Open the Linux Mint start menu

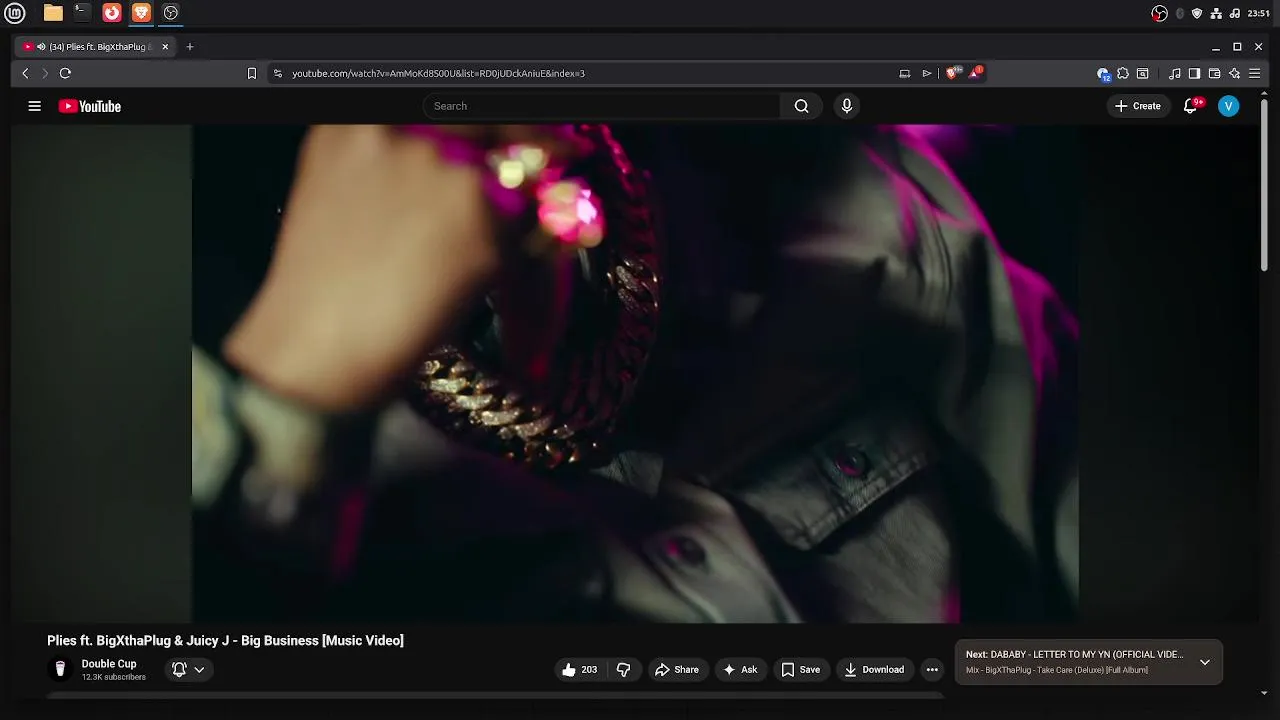[15, 13]
